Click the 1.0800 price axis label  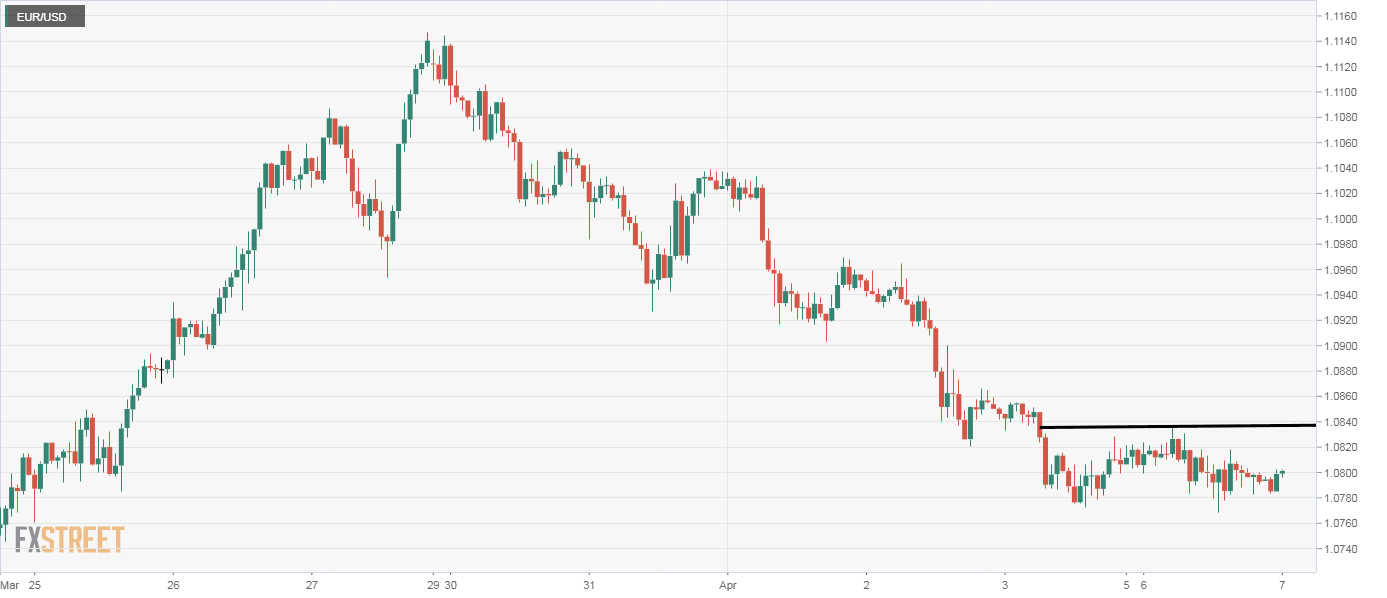click(x=1341, y=474)
